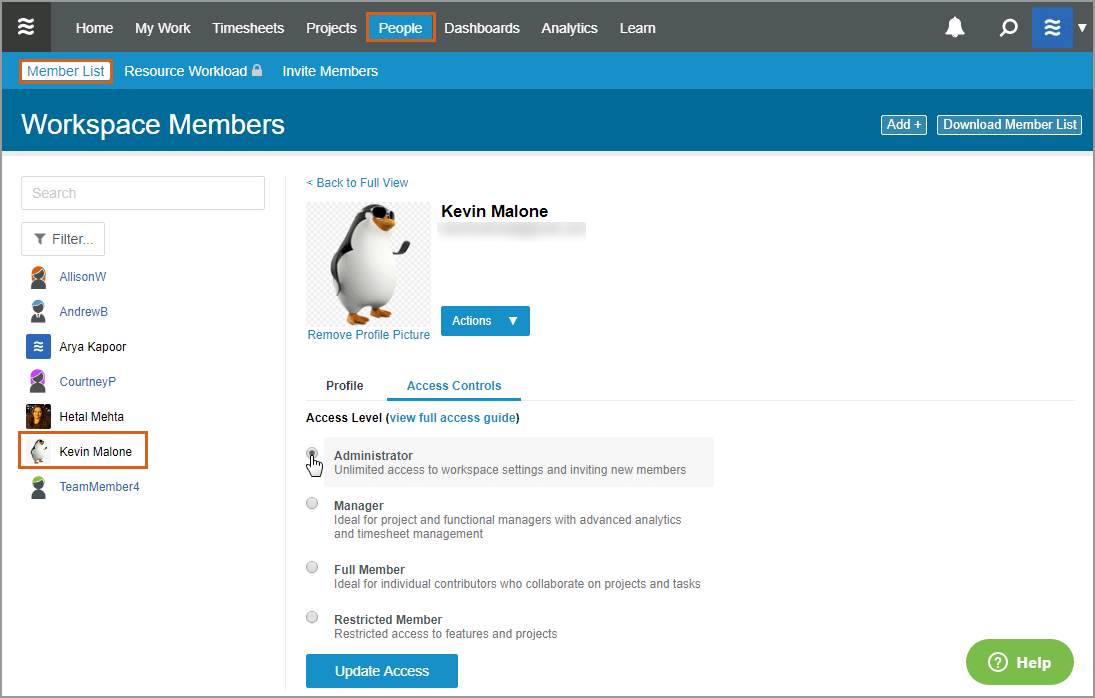Choose the Manager access level
Image resolution: width=1095 pixels, height=698 pixels.
pos(311,503)
